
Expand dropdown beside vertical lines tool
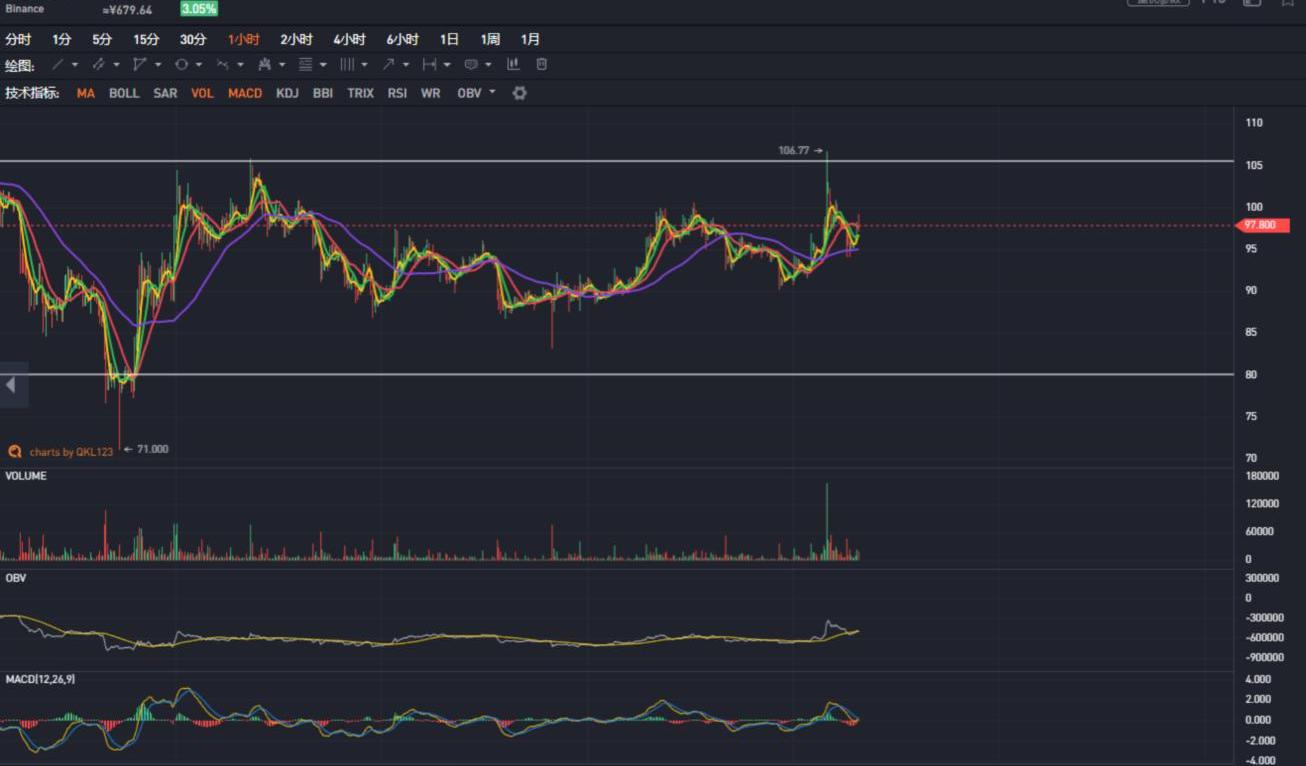(364, 65)
